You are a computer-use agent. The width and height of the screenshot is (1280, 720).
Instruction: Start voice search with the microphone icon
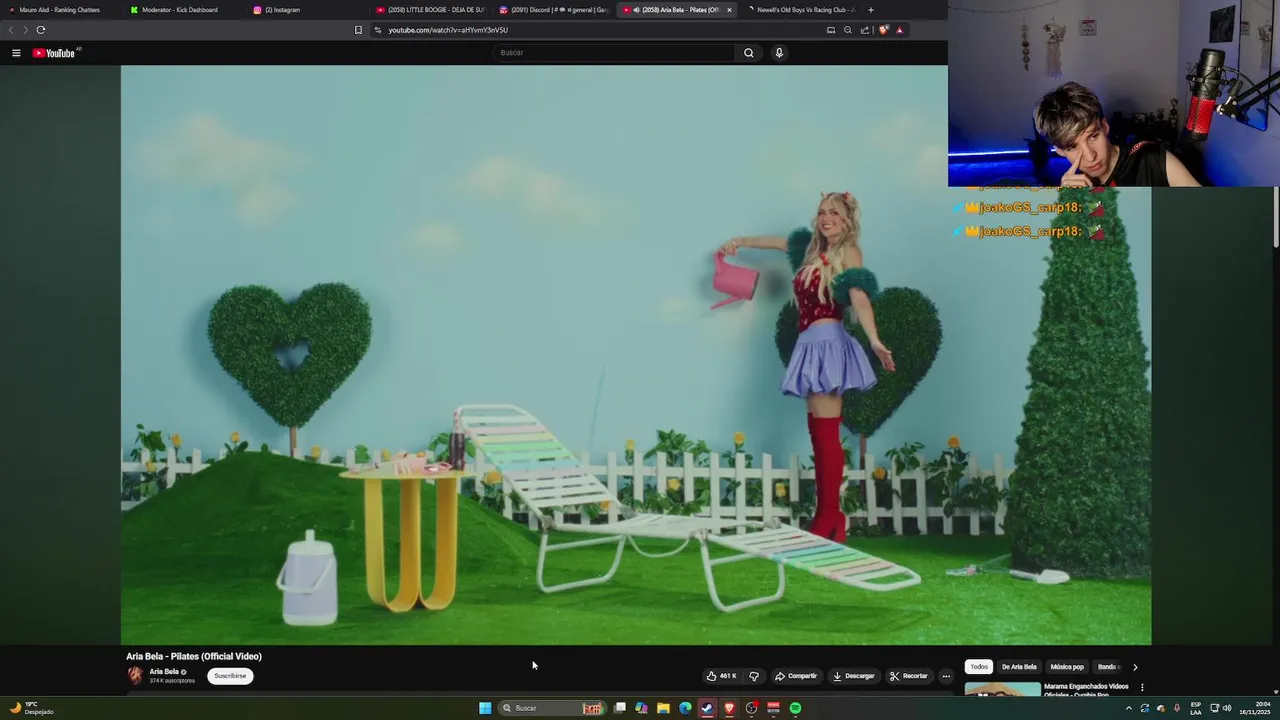click(x=779, y=53)
